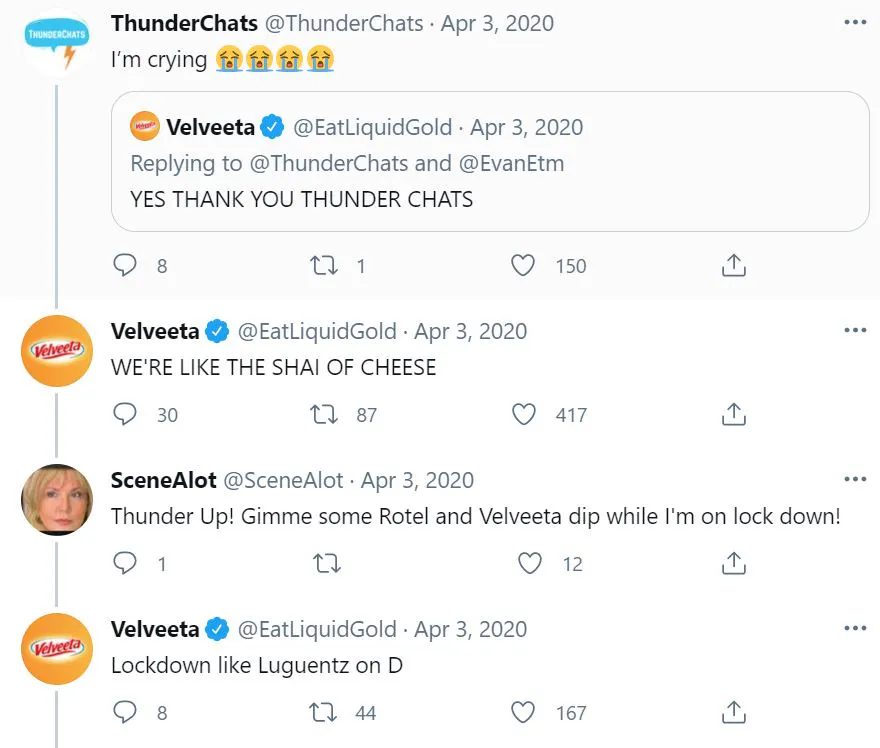
Task: Share the 'Lockdown like Luguentz on D' tweet
Action: (733, 713)
